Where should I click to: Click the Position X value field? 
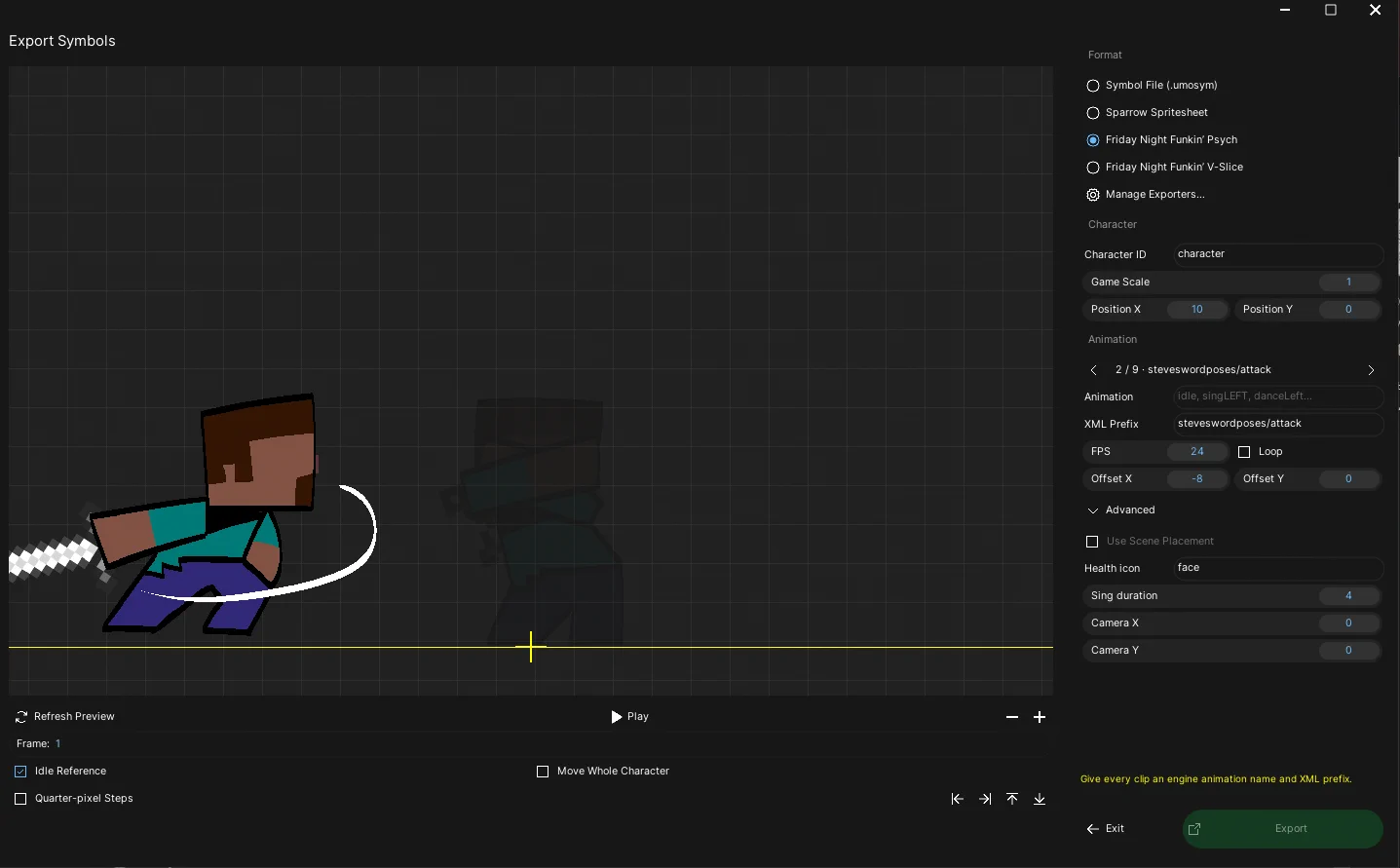tap(1197, 310)
